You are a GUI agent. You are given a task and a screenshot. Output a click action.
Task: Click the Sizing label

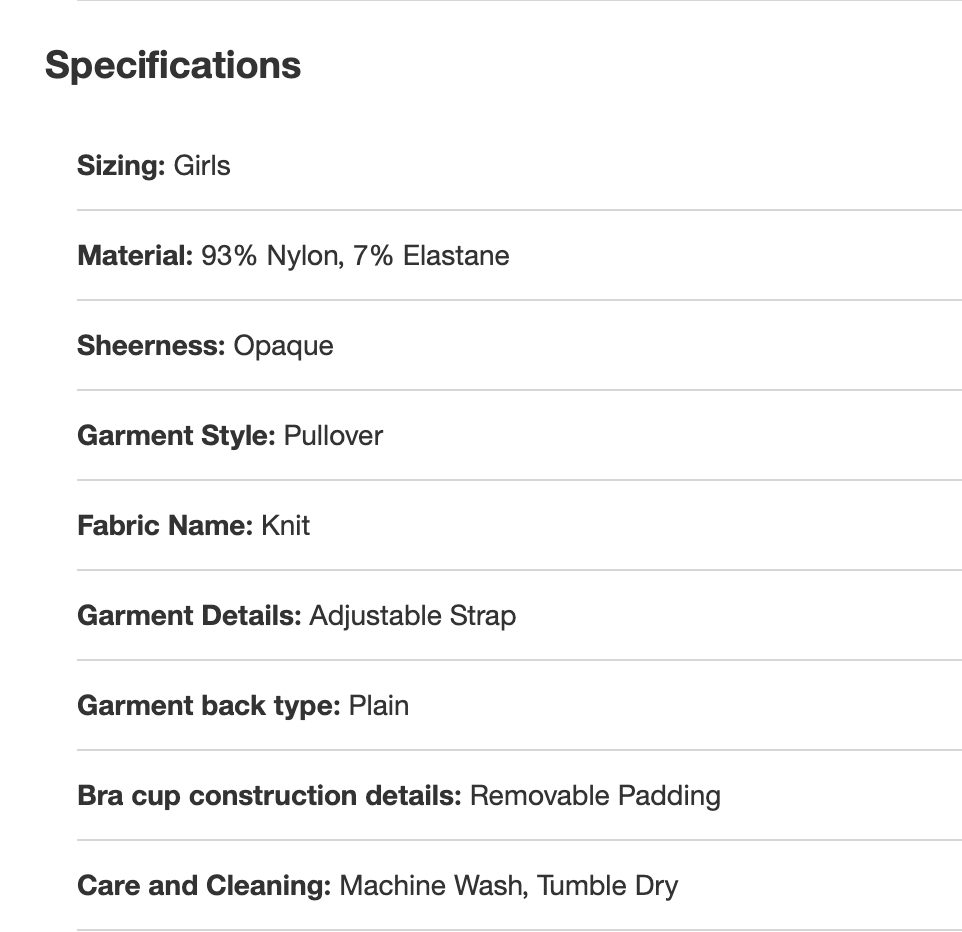coord(121,165)
